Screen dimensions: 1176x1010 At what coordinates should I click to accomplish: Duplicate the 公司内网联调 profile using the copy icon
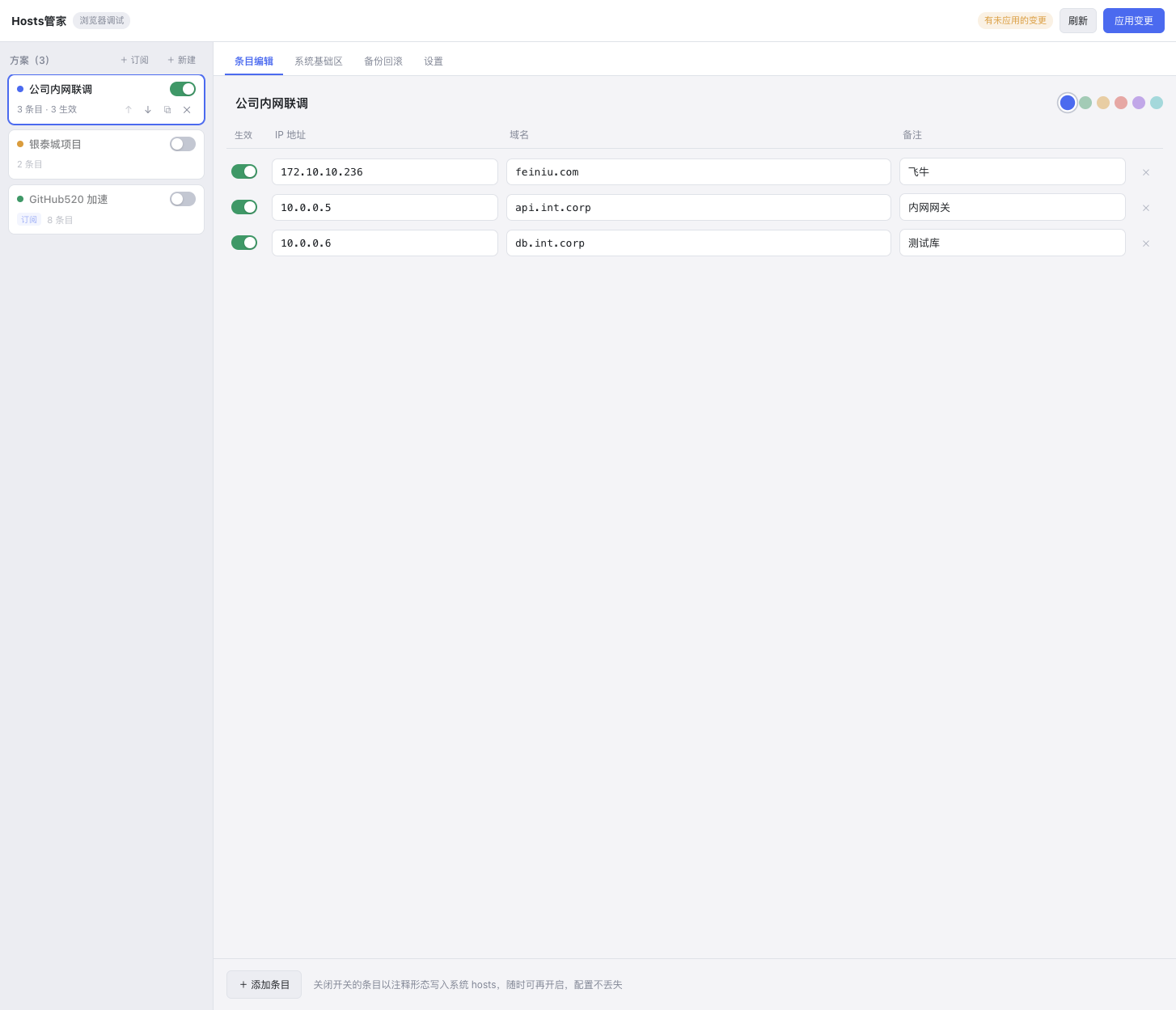(167, 110)
